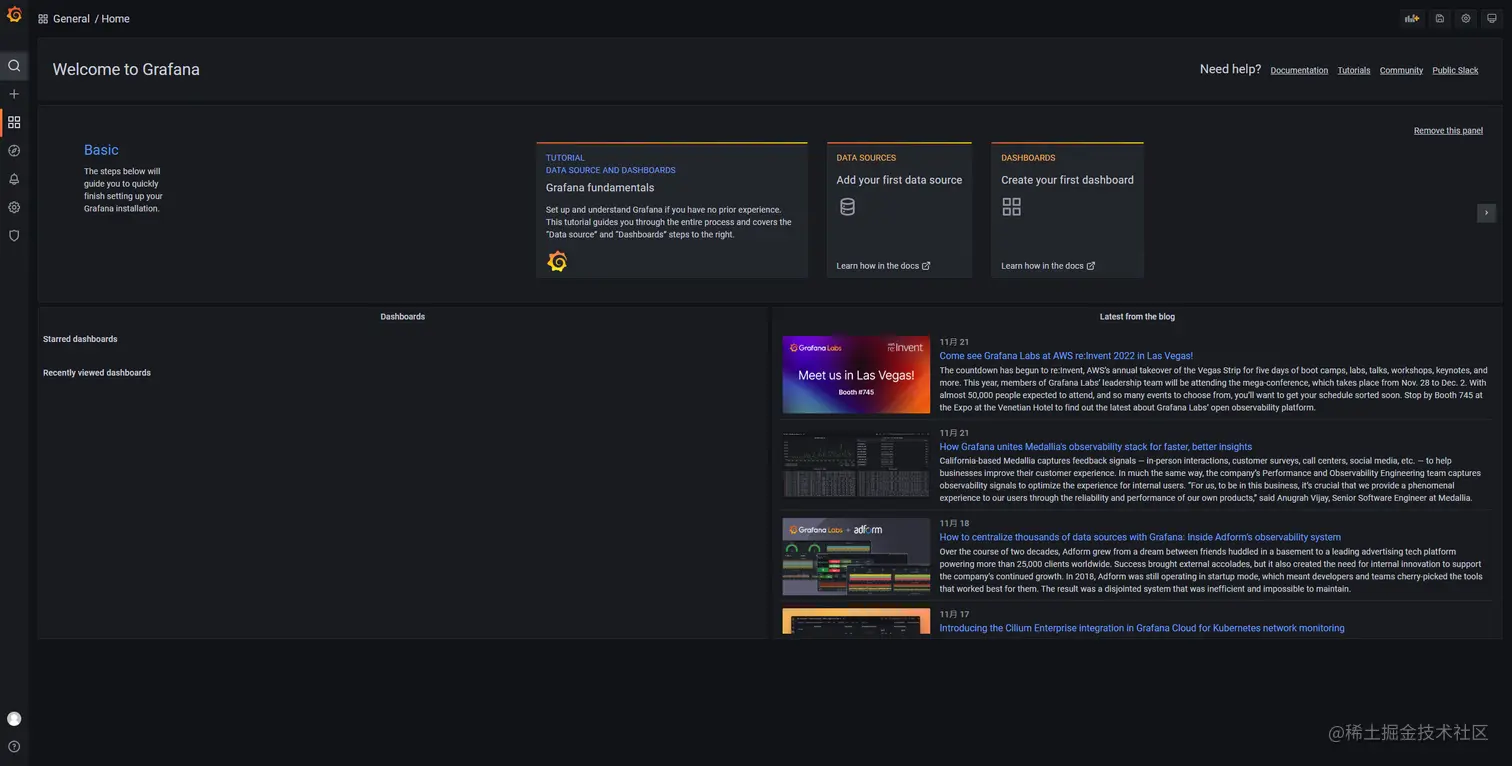Open Learn how in docs for data sources
This screenshot has height=766, width=1512.
(x=883, y=266)
